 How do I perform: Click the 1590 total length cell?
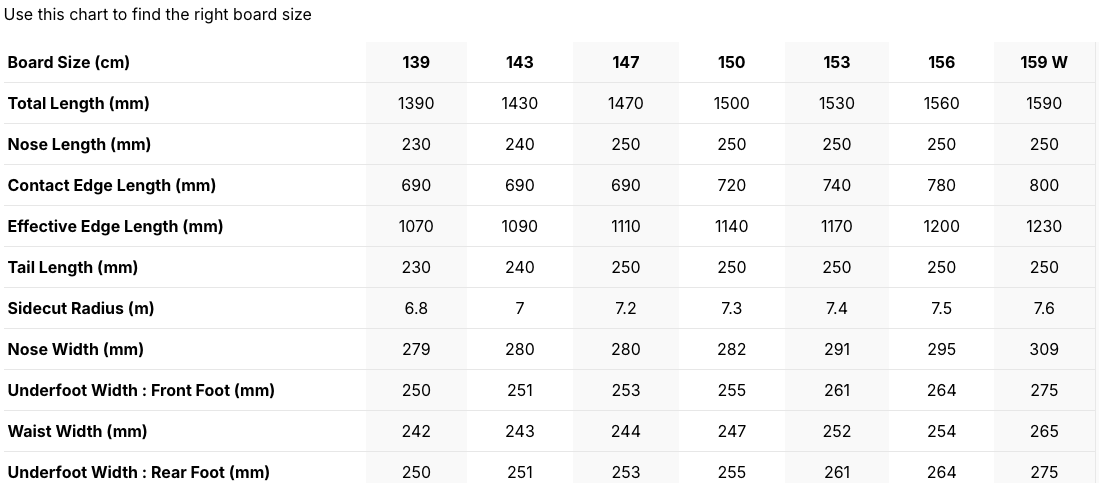1044,104
